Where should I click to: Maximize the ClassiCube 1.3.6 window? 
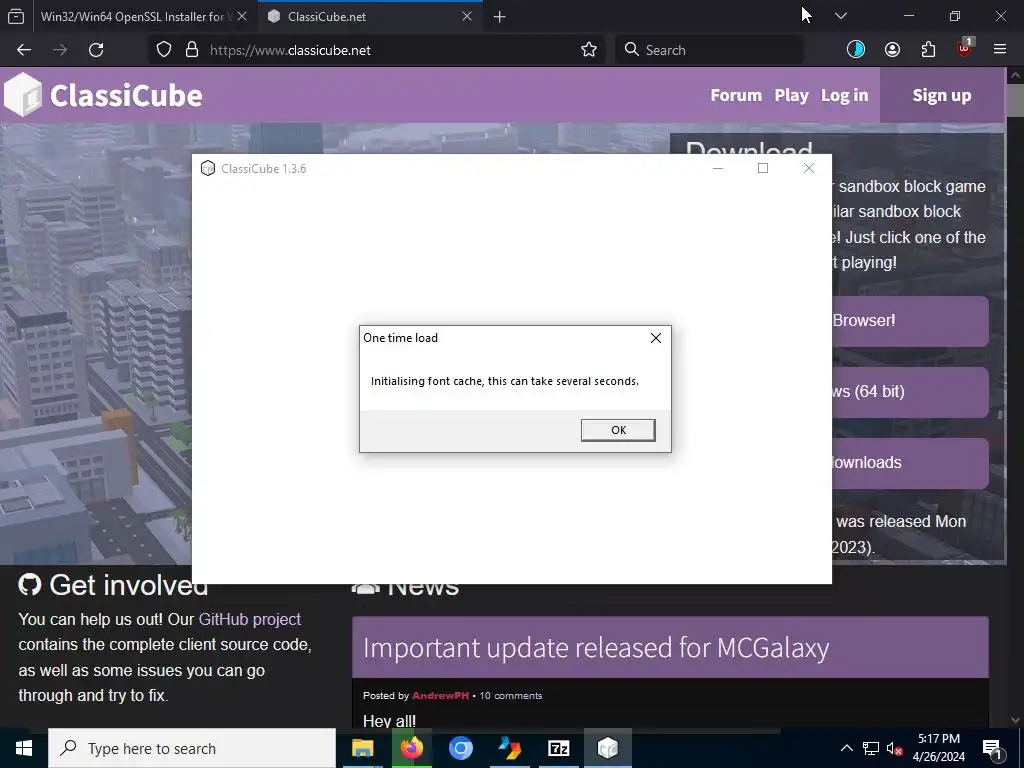pyautogui.click(x=763, y=168)
